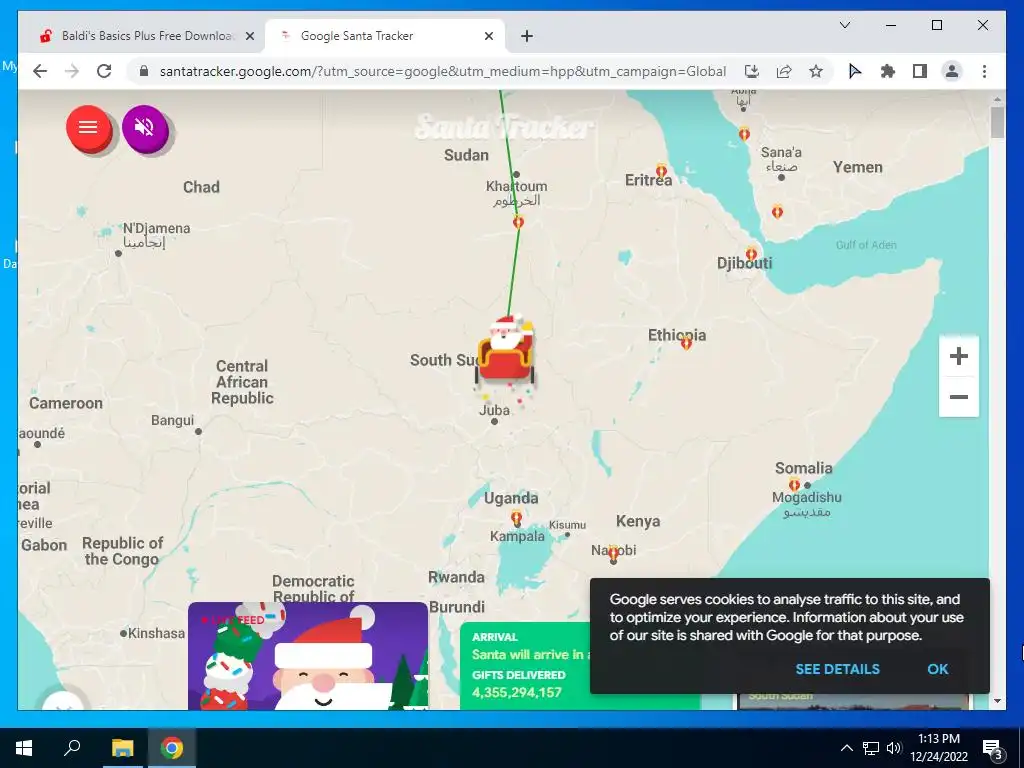This screenshot has height=768, width=1024.
Task: Reload the Santa Tracker page
Action: [x=104, y=71]
